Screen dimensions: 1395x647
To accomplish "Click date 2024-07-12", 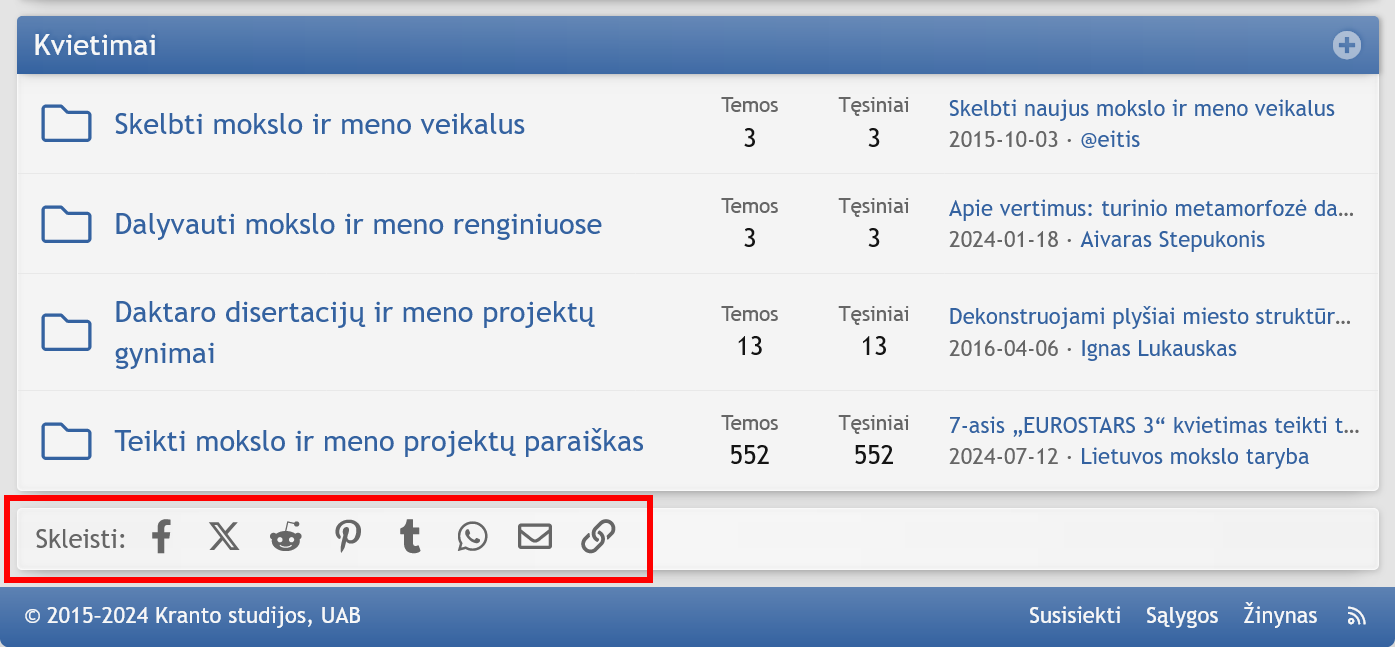I will click(x=1003, y=457).
